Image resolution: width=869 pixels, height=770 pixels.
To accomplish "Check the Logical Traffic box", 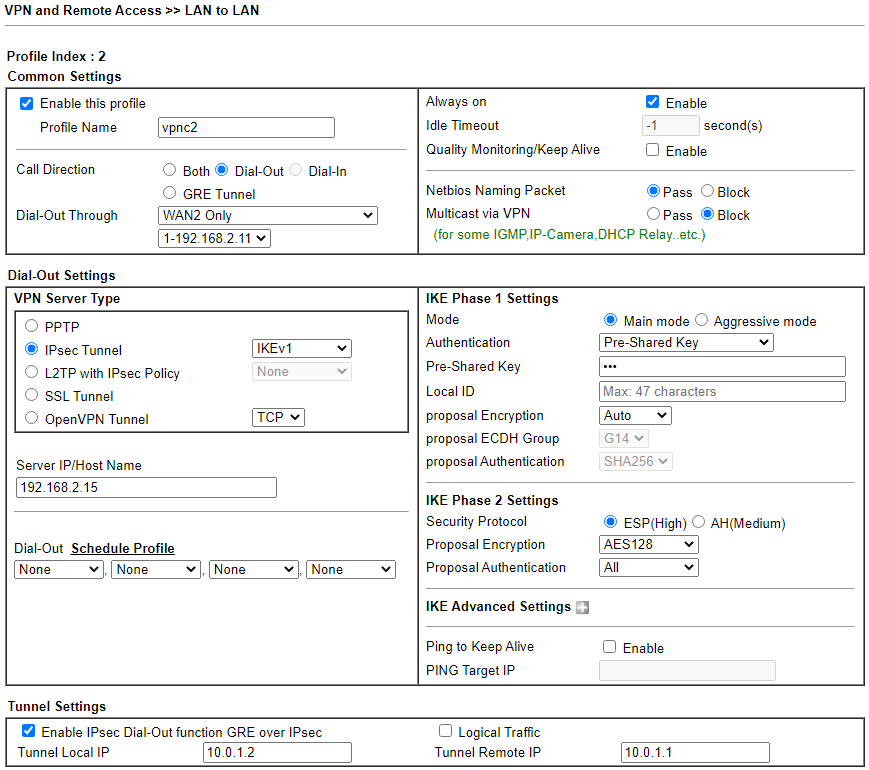I will pos(446,731).
